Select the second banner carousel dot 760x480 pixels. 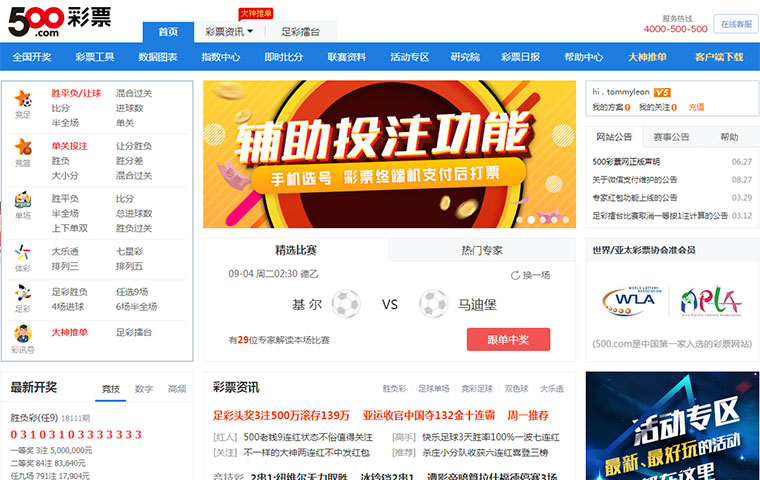531,220
